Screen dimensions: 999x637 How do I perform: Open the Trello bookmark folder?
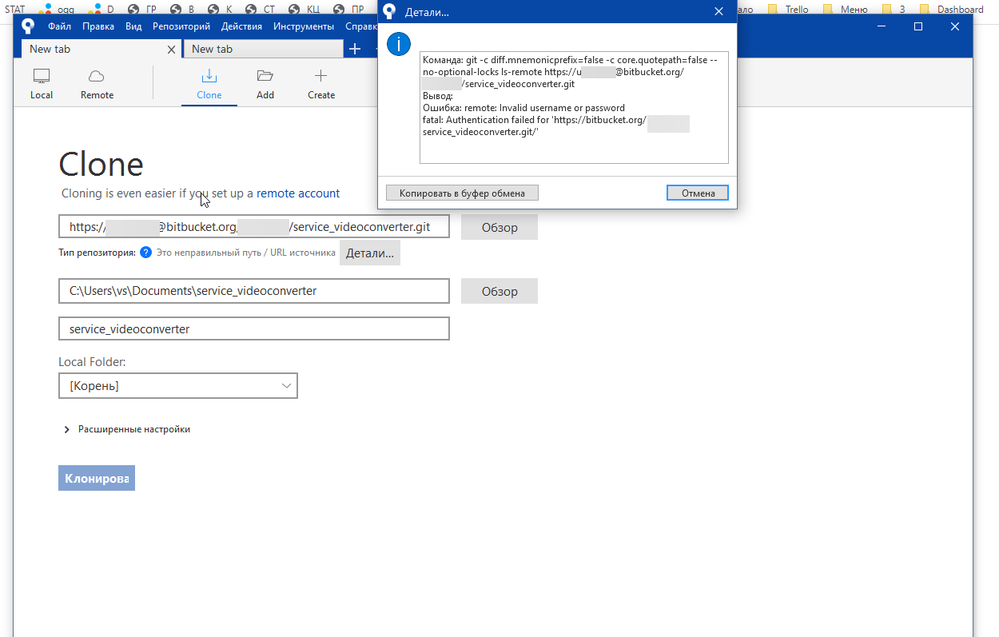[x=788, y=9]
